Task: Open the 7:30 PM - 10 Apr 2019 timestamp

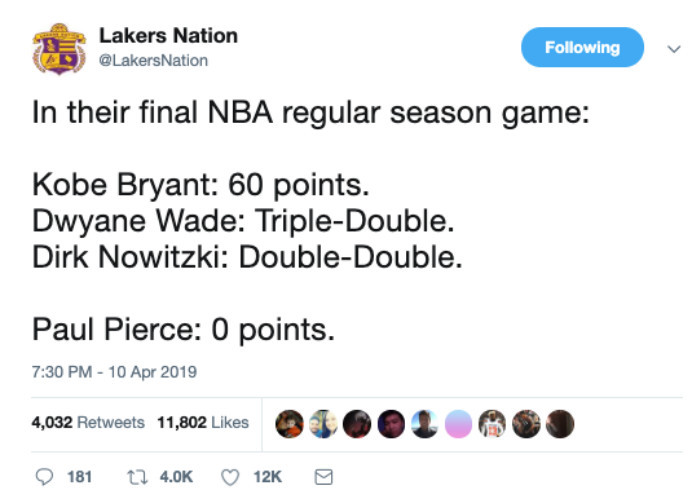Action: pyautogui.click(x=114, y=372)
